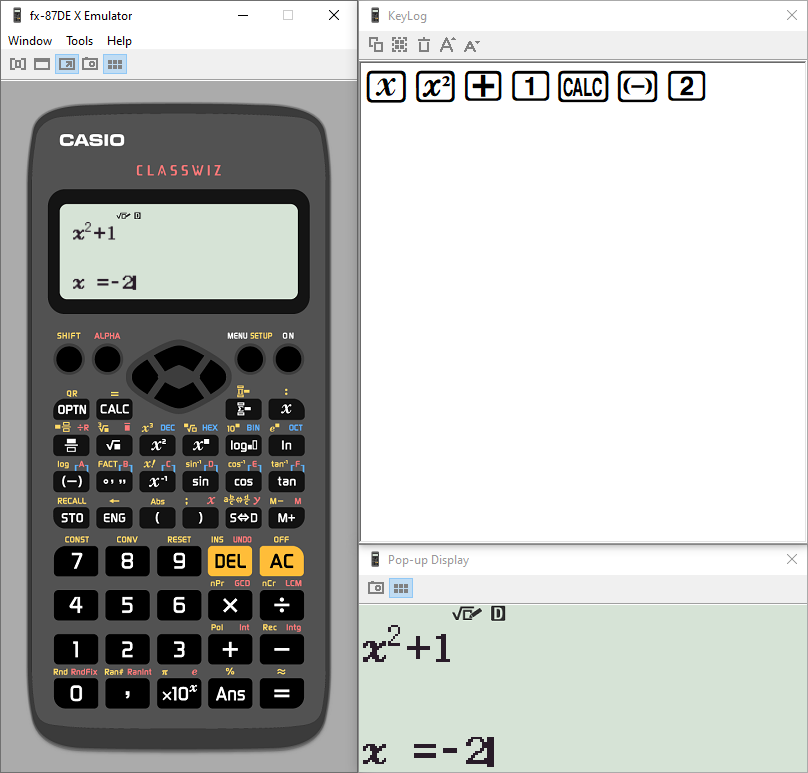Open the Window menu
This screenshot has width=808, height=773.
(30, 41)
